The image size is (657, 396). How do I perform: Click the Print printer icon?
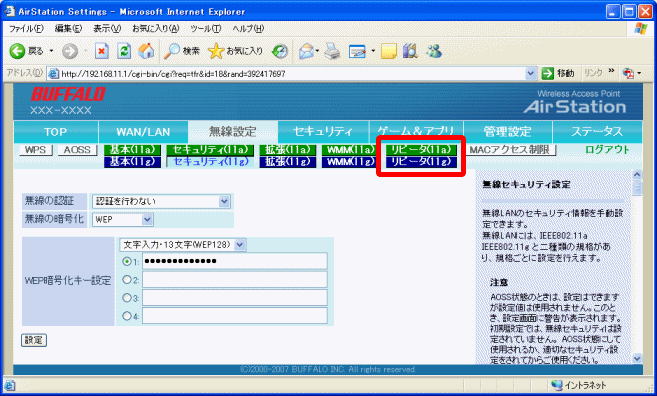[x=333, y=52]
